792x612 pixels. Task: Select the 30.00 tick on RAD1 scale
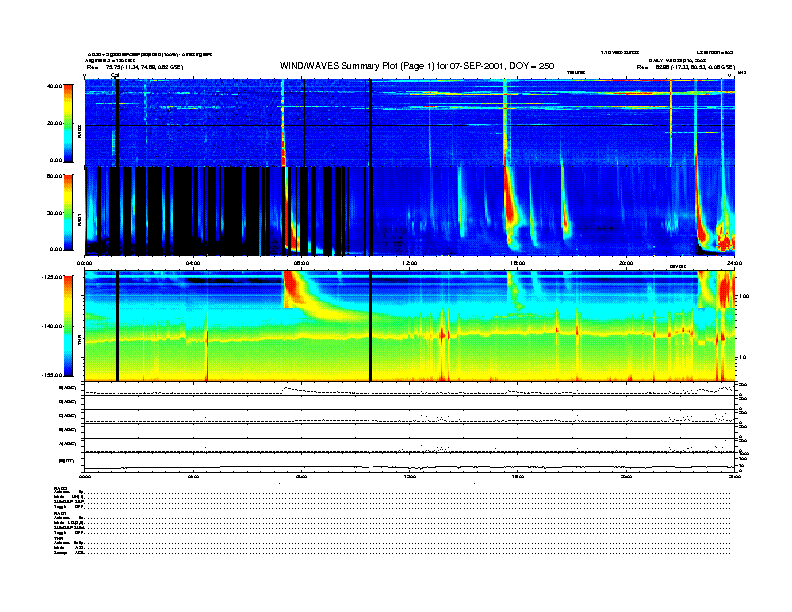(54, 213)
